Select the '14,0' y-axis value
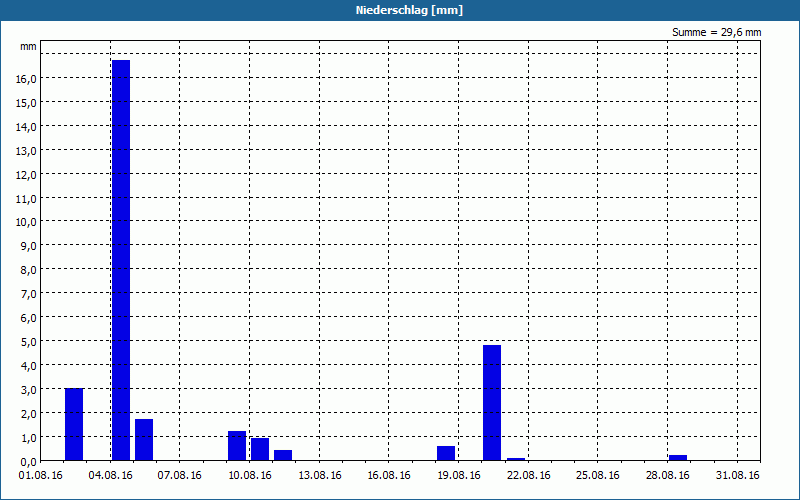Viewport: 800px width, 500px height. point(28,127)
